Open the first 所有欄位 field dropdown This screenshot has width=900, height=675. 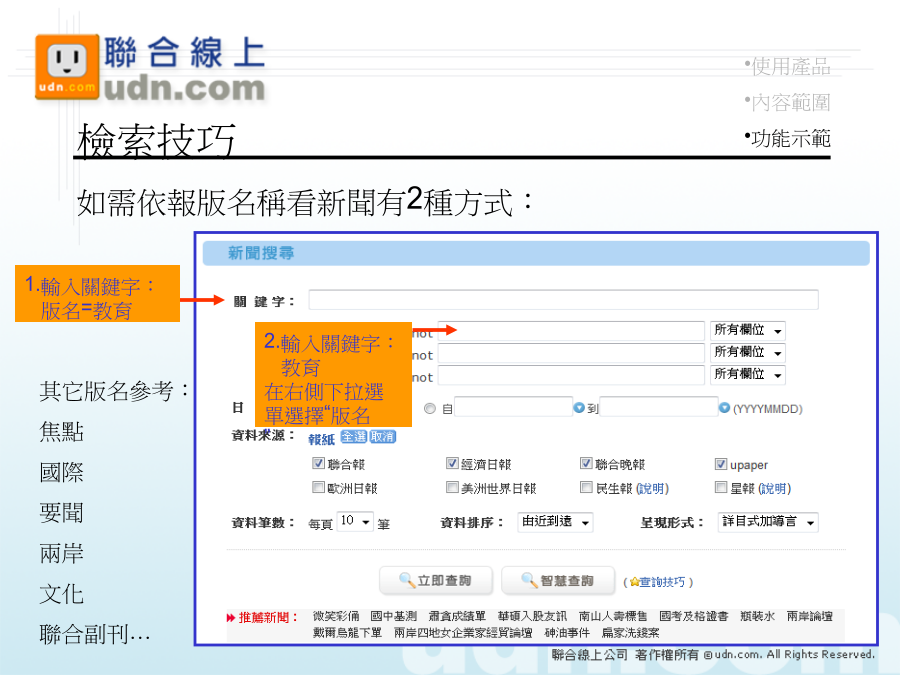coord(747,331)
